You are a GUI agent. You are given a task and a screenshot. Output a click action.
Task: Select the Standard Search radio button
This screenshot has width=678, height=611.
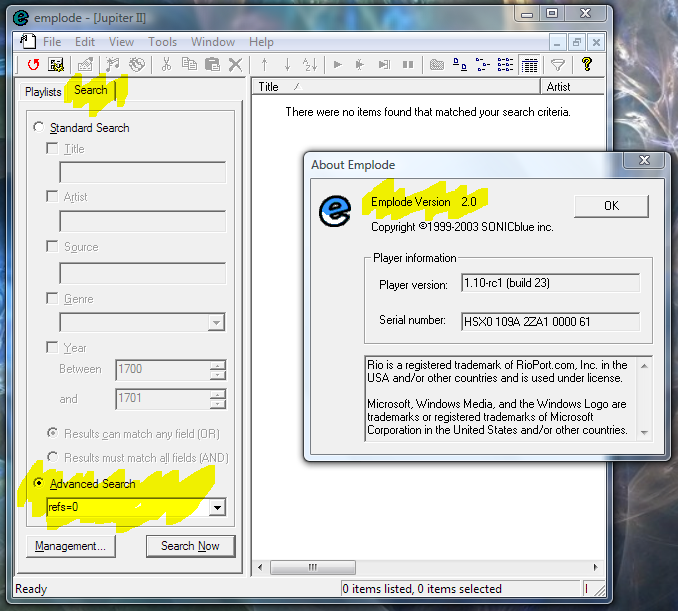[x=38, y=127]
